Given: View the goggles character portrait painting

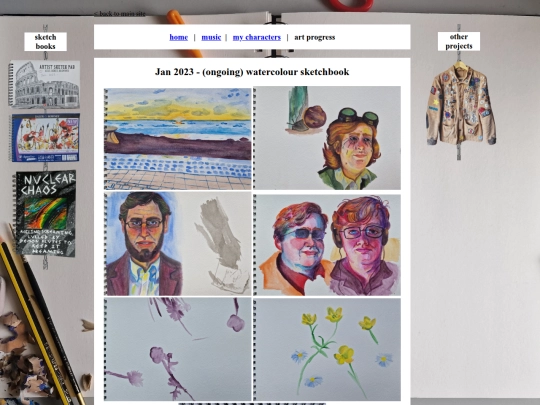Looking at the screenshot, I should click(x=327, y=138).
